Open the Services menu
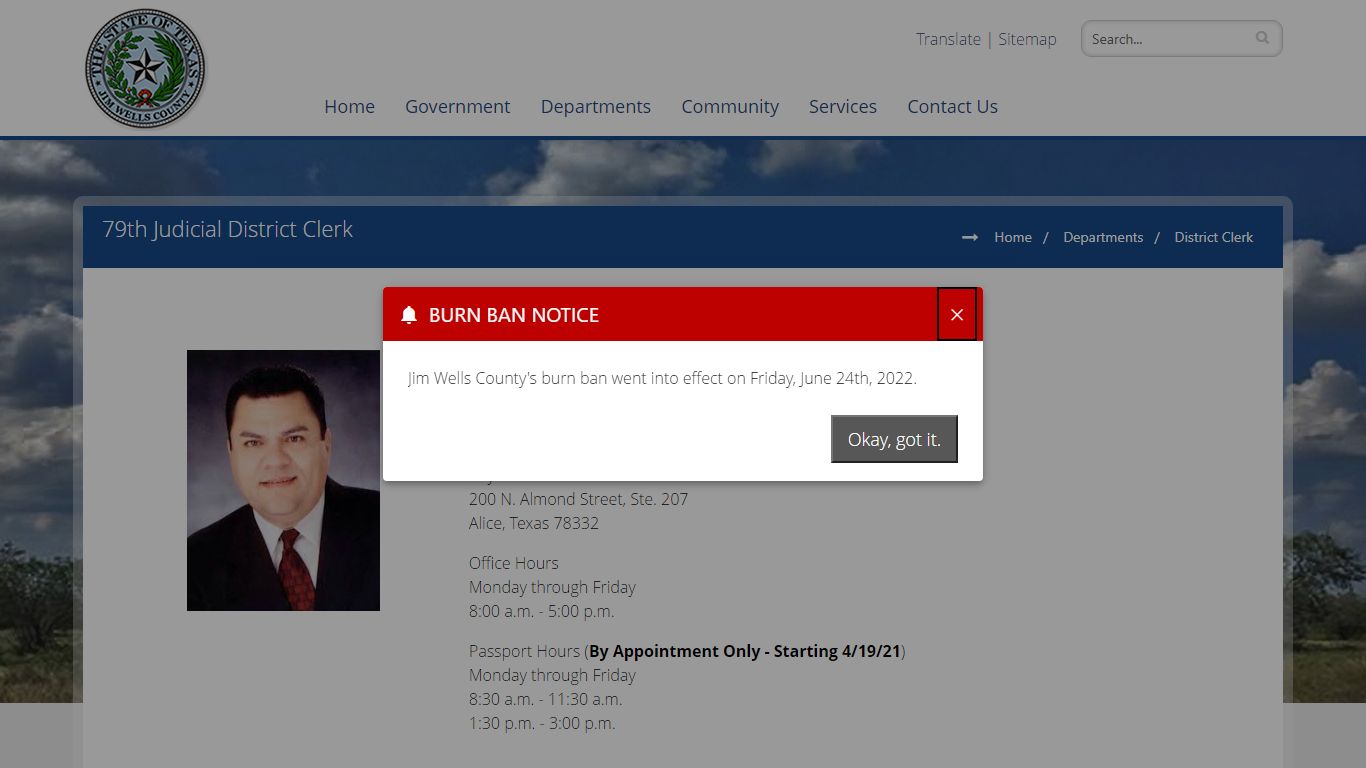 click(x=843, y=106)
